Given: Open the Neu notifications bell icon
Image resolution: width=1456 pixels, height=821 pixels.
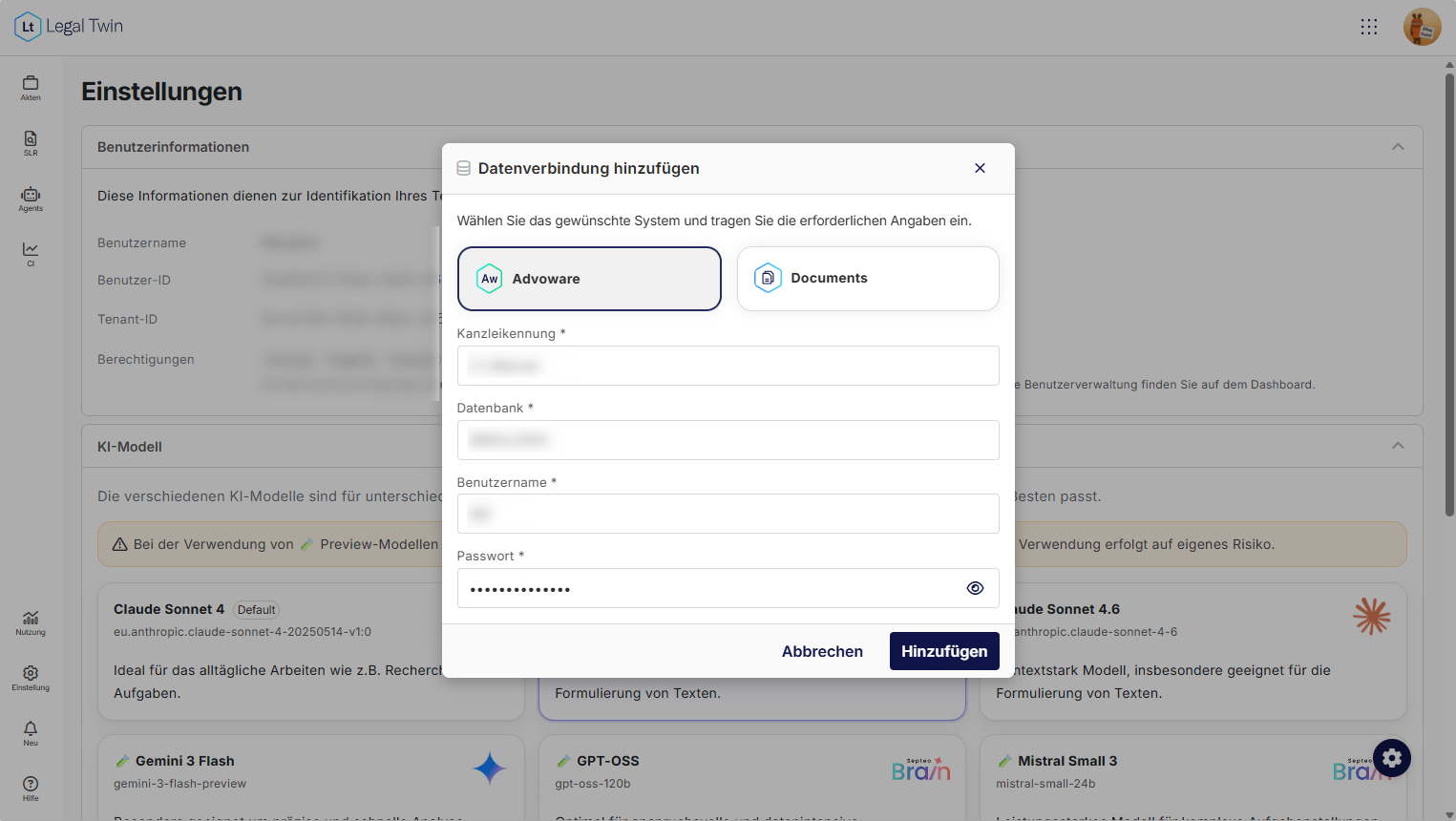Looking at the screenshot, I should [31, 733].
